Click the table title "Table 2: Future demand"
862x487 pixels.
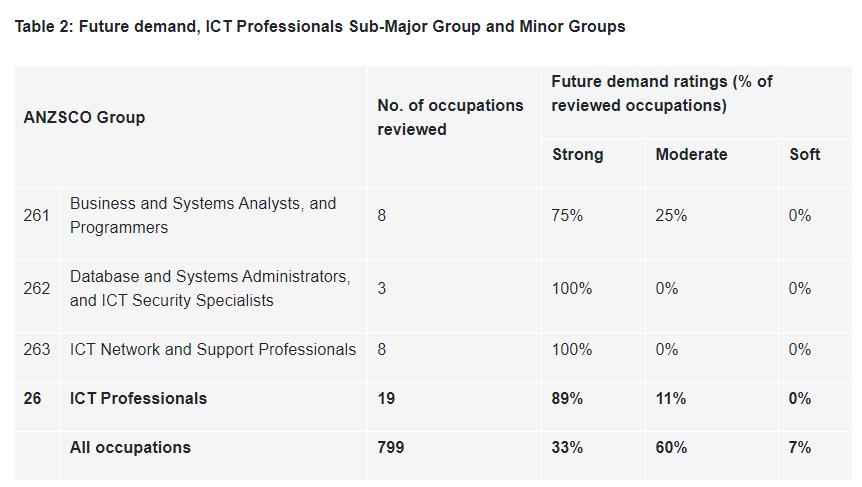click(320, 27)
